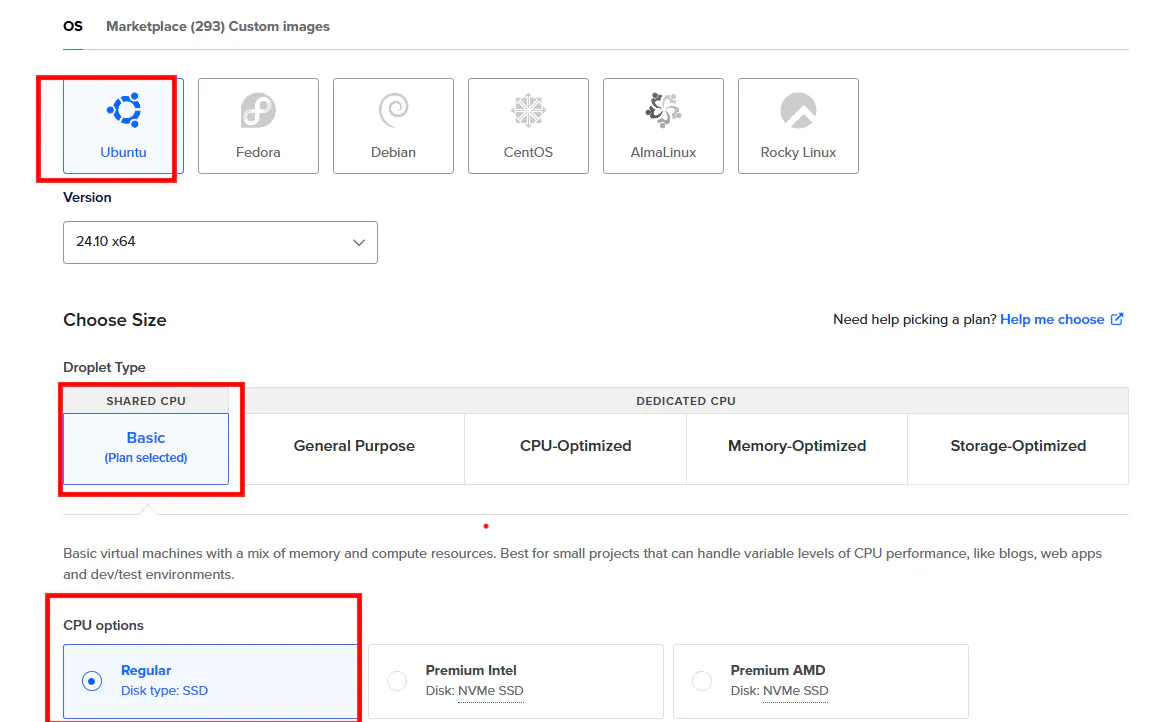The image size is (1165, 722).
Task: Choose the Memory-Optimized plan
Action: tap(796, 446)
